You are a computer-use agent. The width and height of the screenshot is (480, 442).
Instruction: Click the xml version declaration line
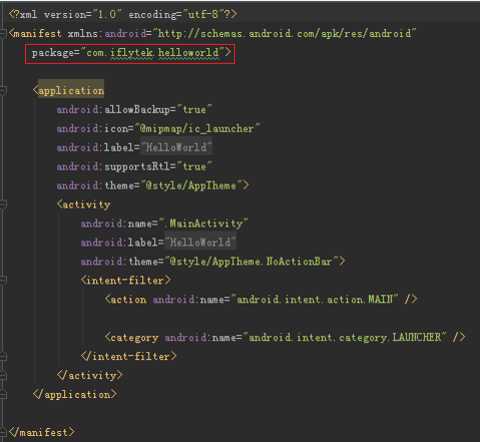tap(123, 14)
